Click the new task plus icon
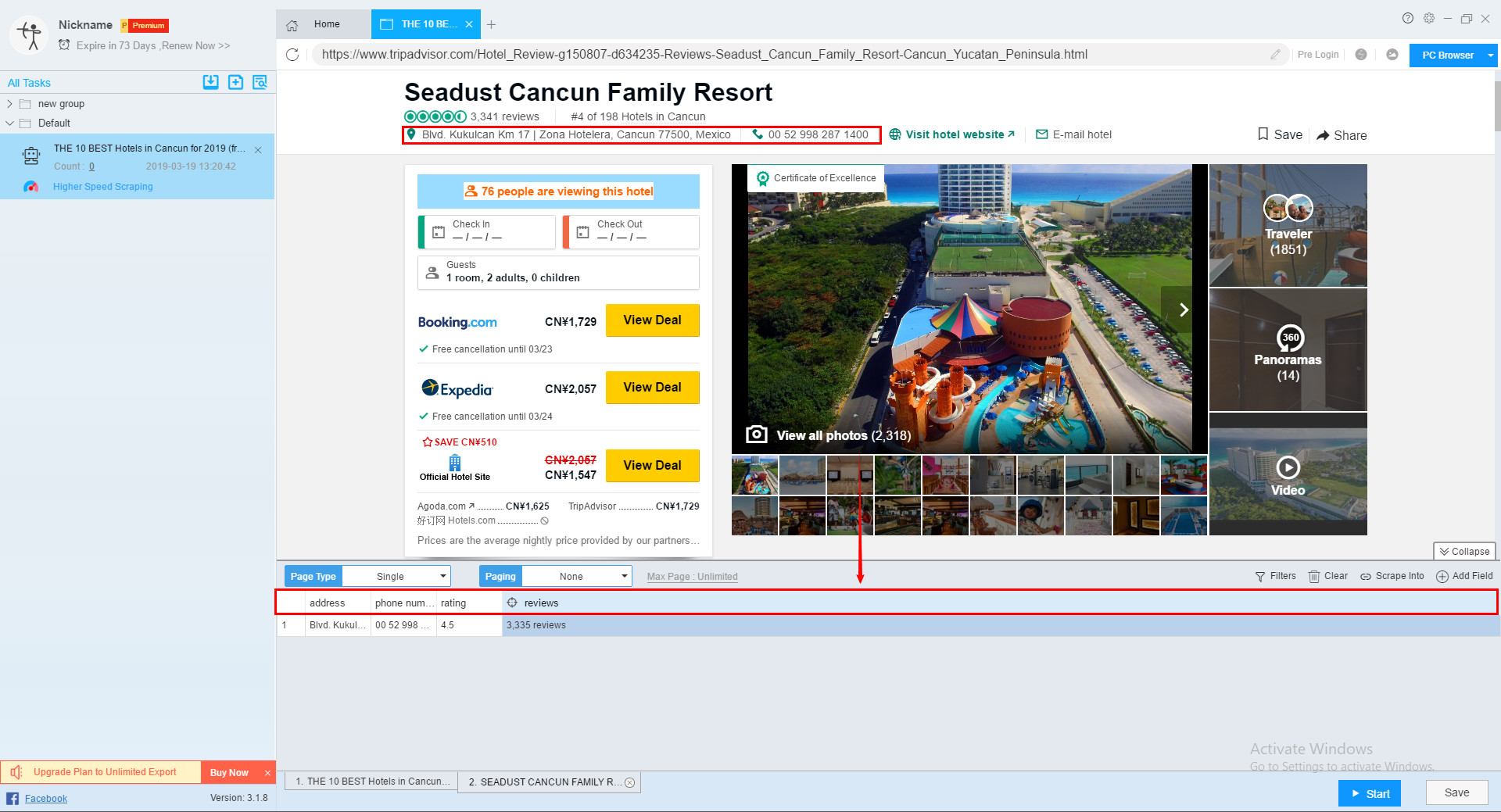Screen dimensions: 1501x812 pos(235,82)
